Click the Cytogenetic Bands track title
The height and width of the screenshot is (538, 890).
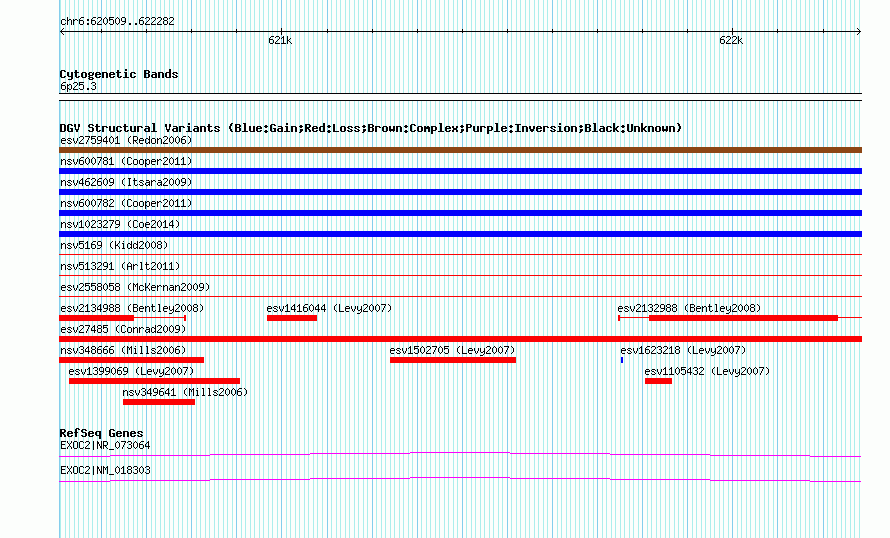(x=119, y=74)
